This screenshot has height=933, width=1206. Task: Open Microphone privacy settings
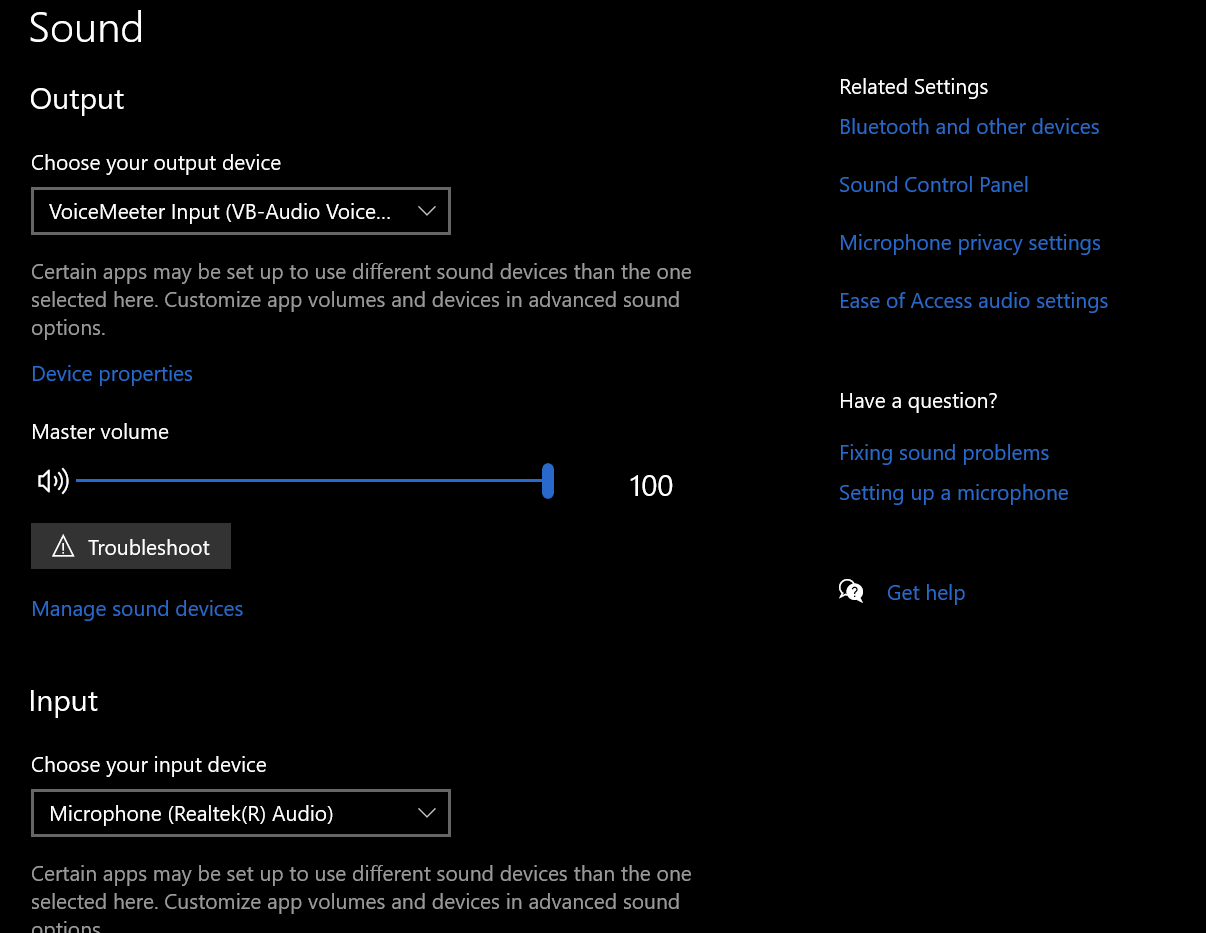970,243
